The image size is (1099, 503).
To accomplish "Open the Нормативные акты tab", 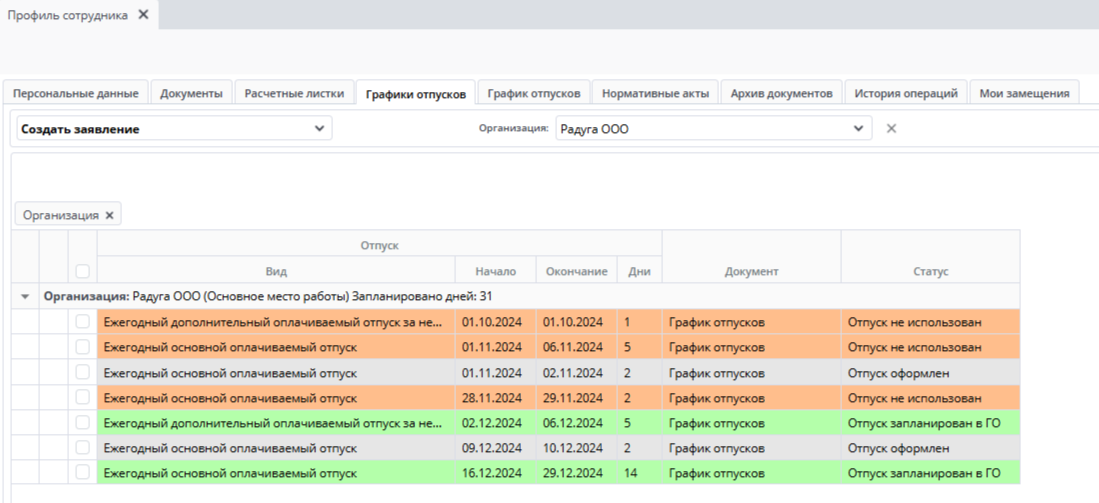I will pyautogui.click(x=655, y=94).
